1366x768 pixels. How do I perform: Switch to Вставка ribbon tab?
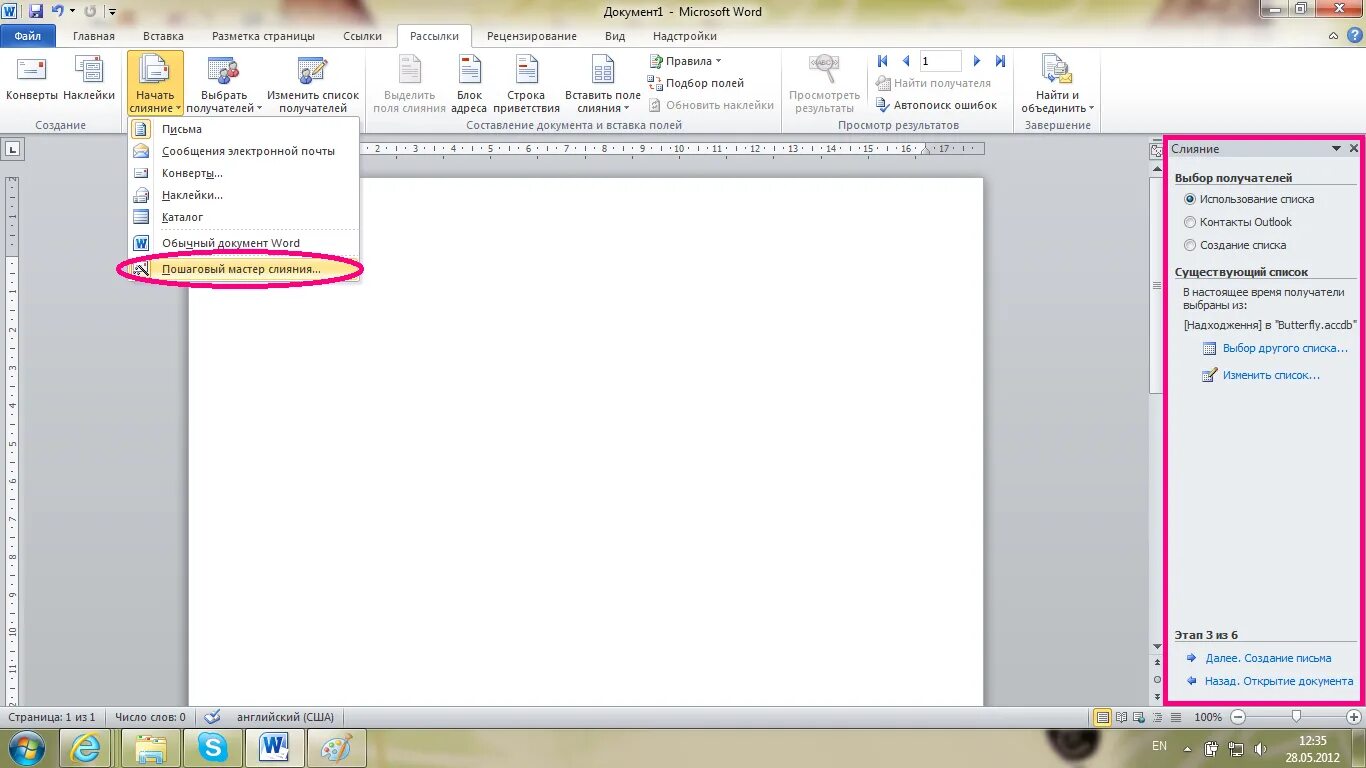pos(163,36)
